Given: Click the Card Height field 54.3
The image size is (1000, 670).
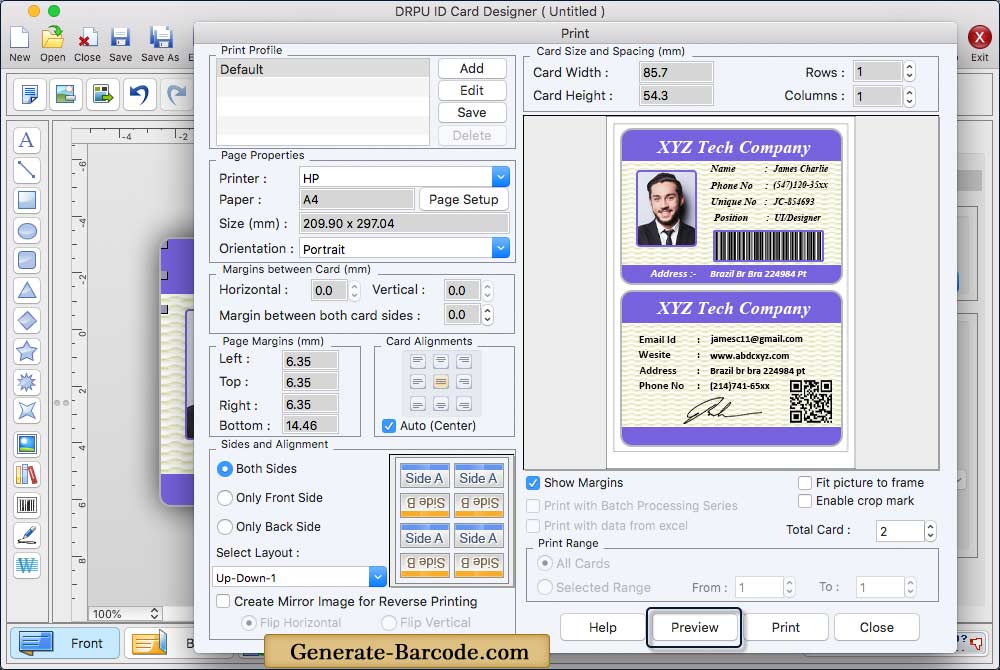Looking at the screenshot, I should pyautogui.click(x=676, y=96).
